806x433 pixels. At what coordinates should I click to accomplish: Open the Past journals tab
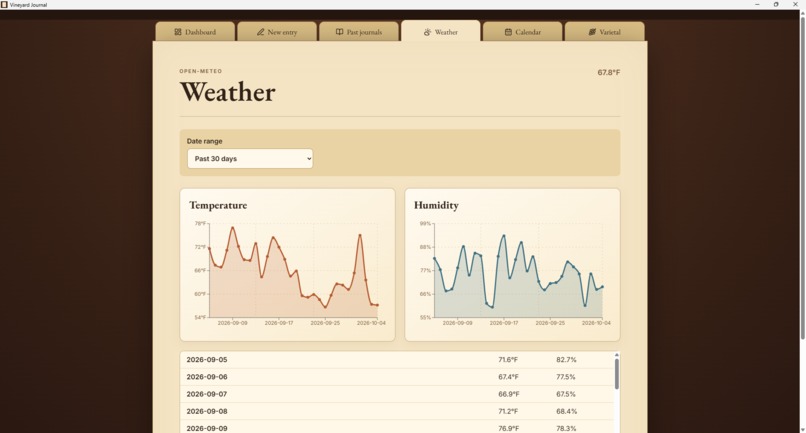pyautogui.click(x=359, y=31)
